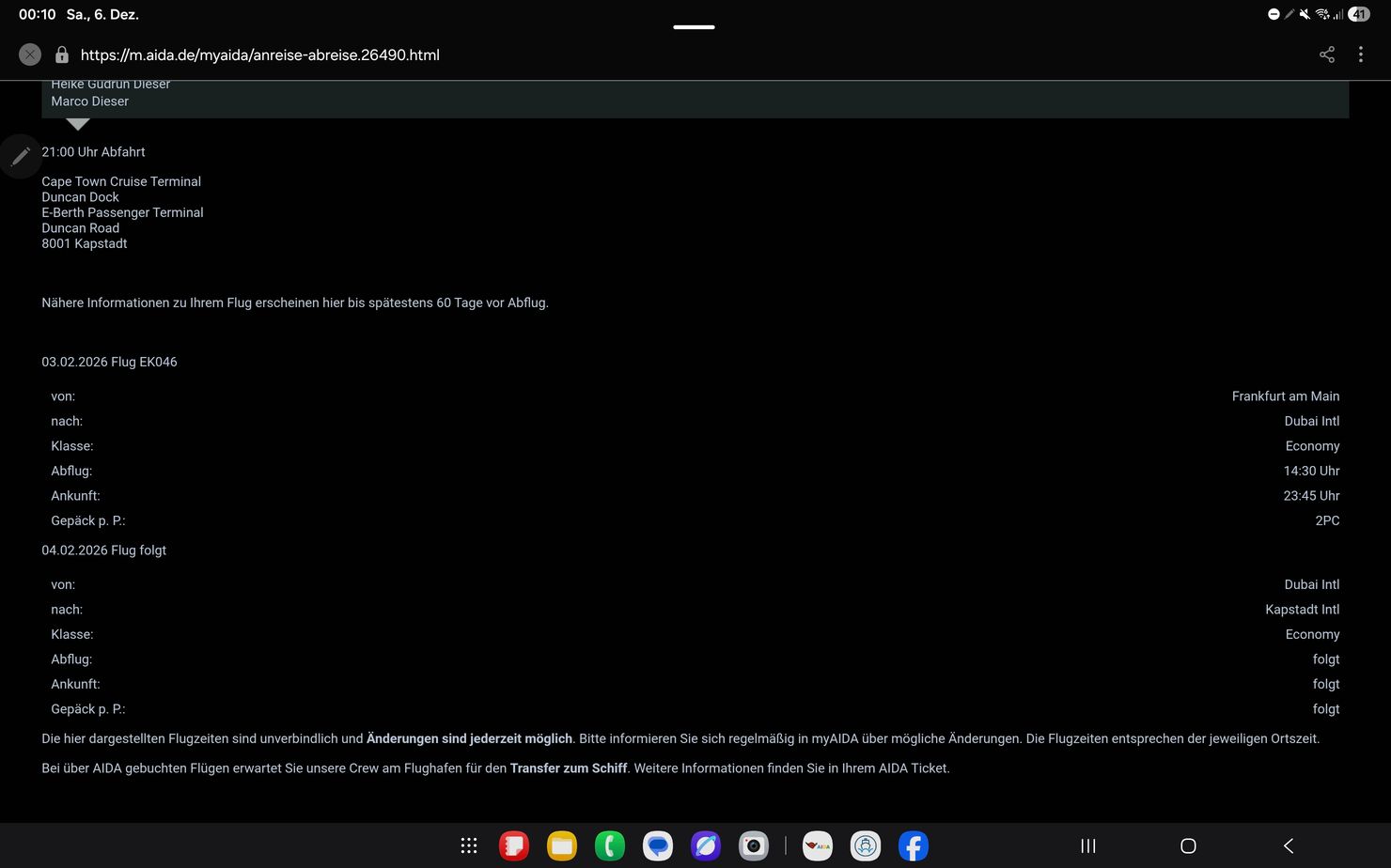Open the green Phone app
Image resolution: width=1391 pixels, height=868 pixels.
(610, 845)
